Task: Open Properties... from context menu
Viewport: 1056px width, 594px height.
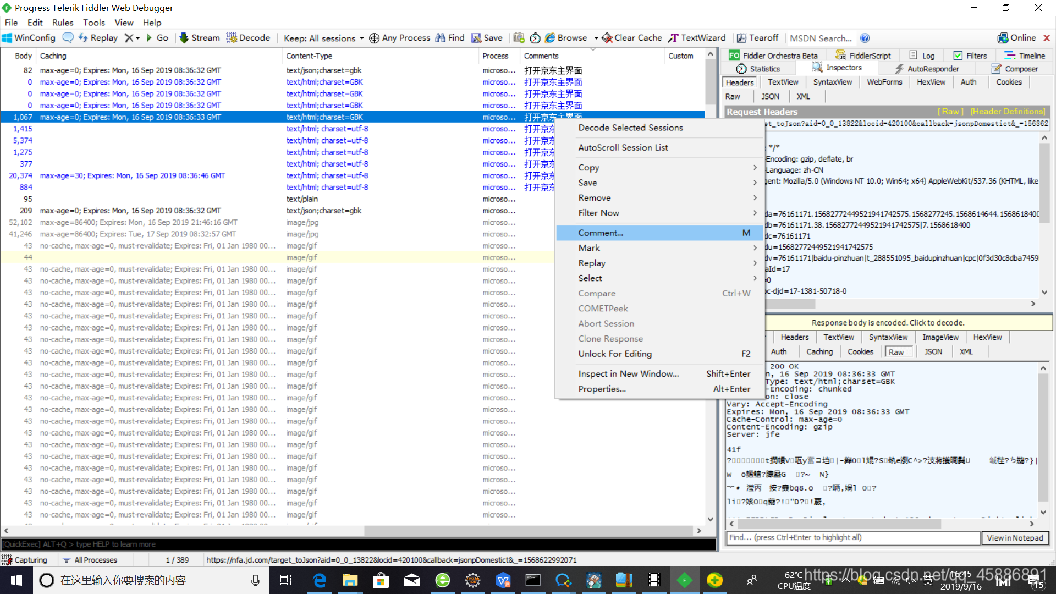Action: (x=659, y=389)
